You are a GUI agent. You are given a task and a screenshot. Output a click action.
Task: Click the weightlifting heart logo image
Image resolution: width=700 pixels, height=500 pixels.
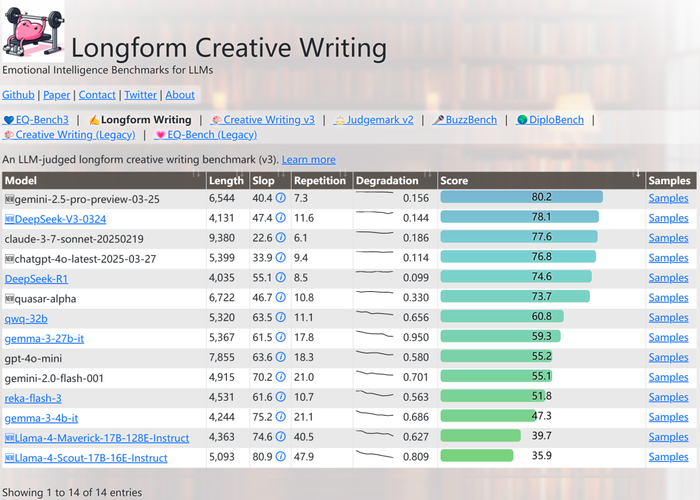[x=33, y=31]
